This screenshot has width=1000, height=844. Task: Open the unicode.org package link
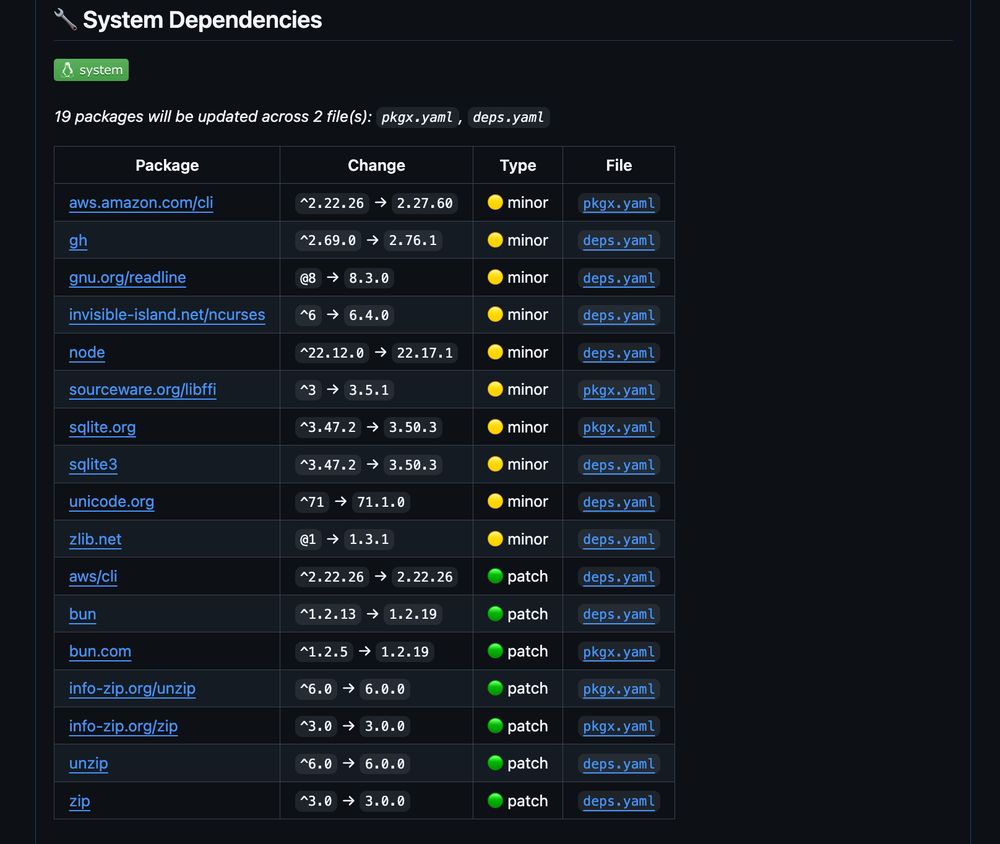112,501
